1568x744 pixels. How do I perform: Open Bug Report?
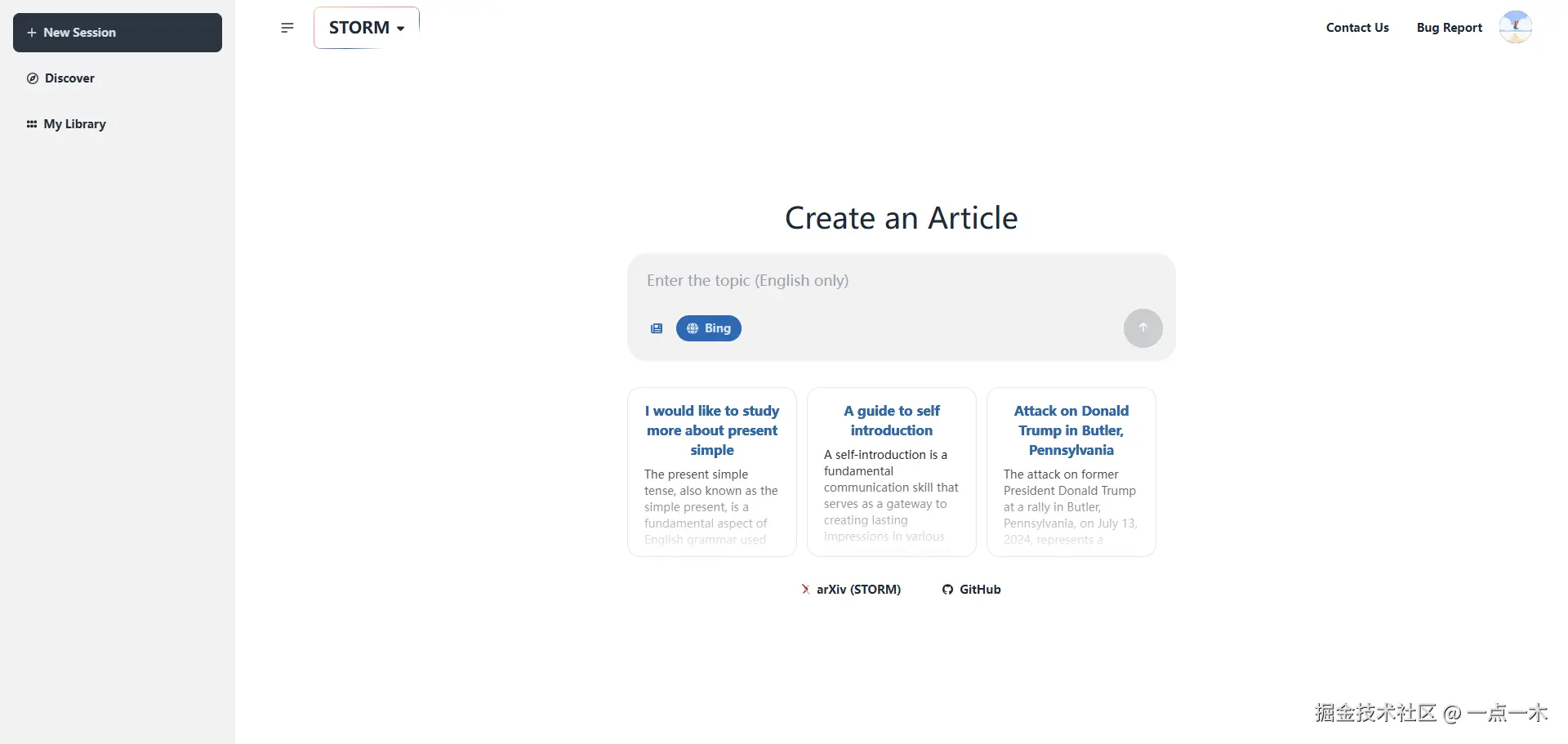(x=1450, y=27)
